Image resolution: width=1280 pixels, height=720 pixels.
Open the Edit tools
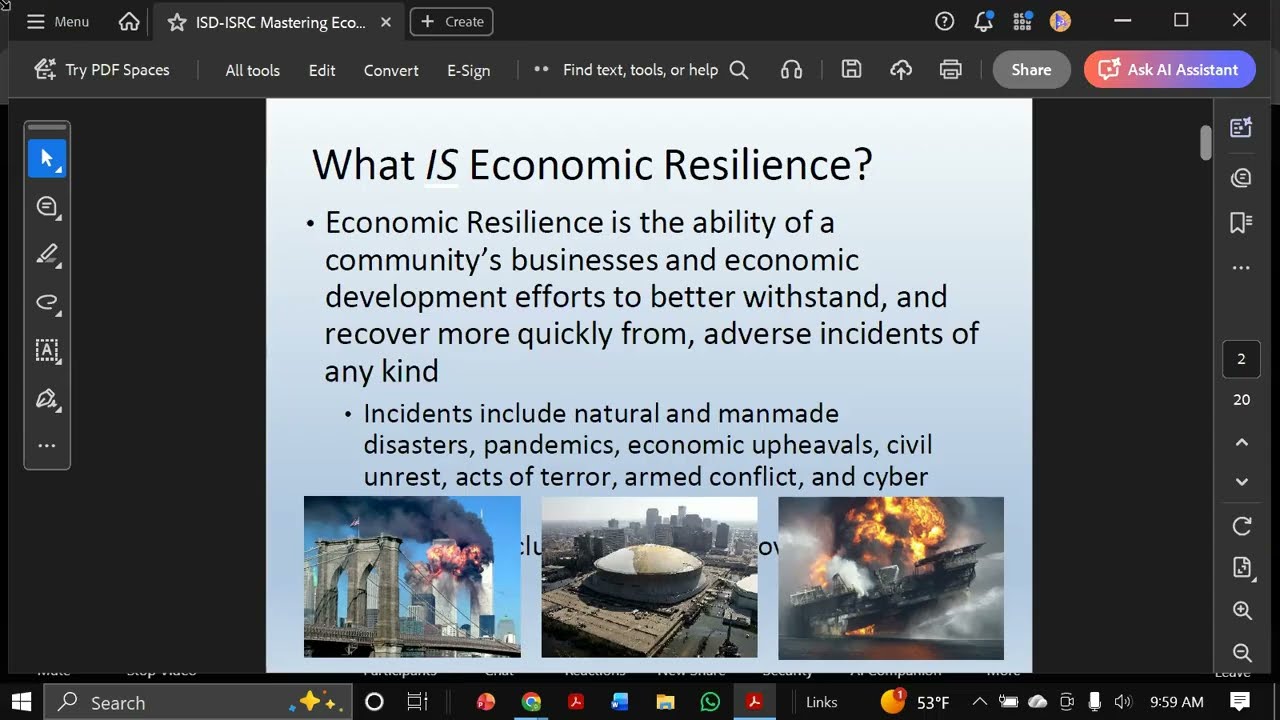pos(322,70)
